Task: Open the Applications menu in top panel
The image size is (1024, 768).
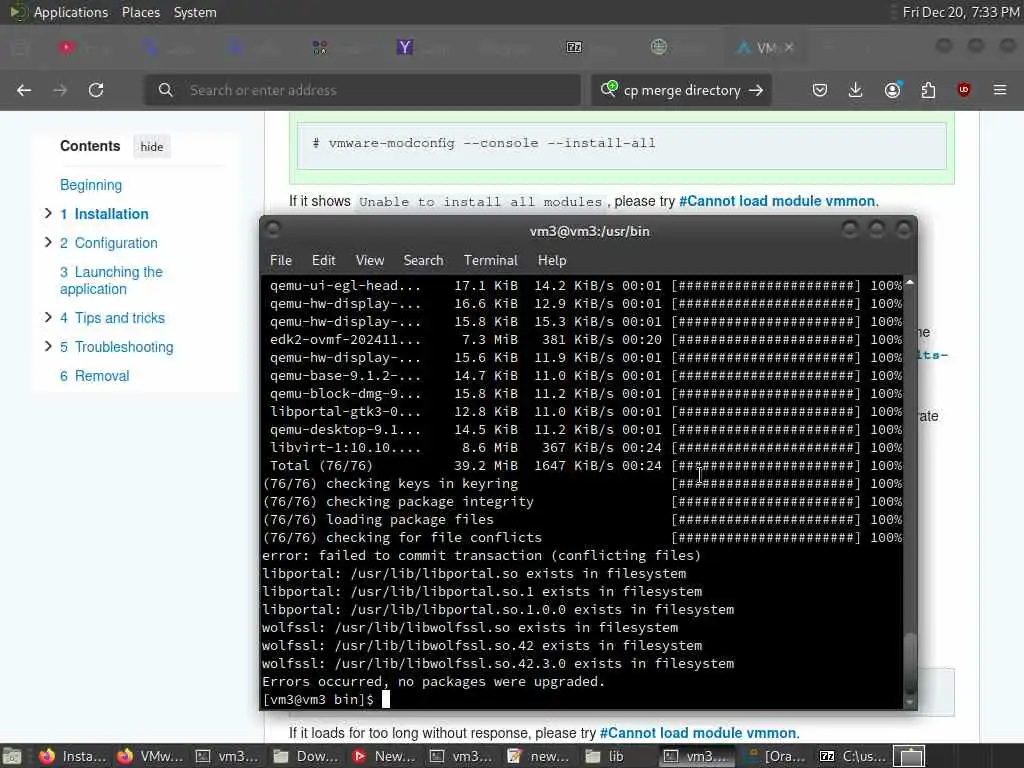Action: 71,12
